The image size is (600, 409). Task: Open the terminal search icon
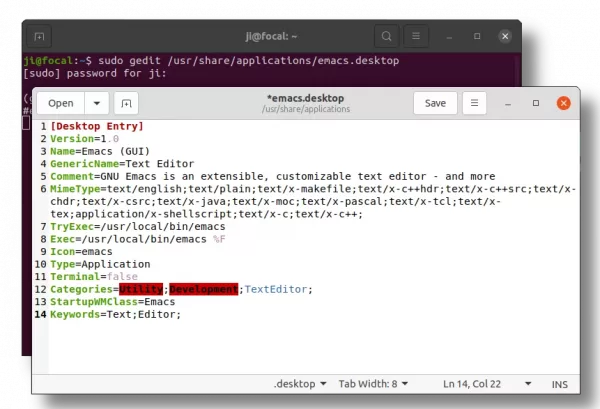(x=386, y=36)
